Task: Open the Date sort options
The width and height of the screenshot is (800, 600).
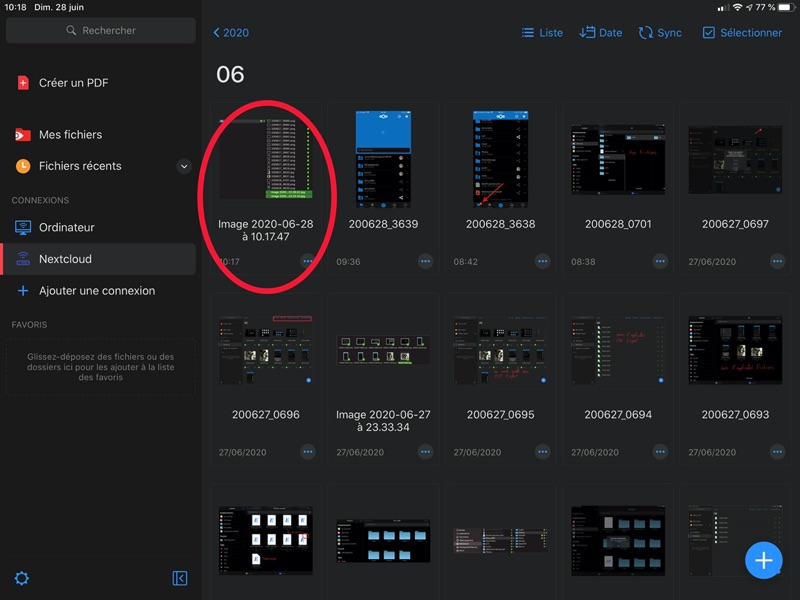Action: point(601,33)
